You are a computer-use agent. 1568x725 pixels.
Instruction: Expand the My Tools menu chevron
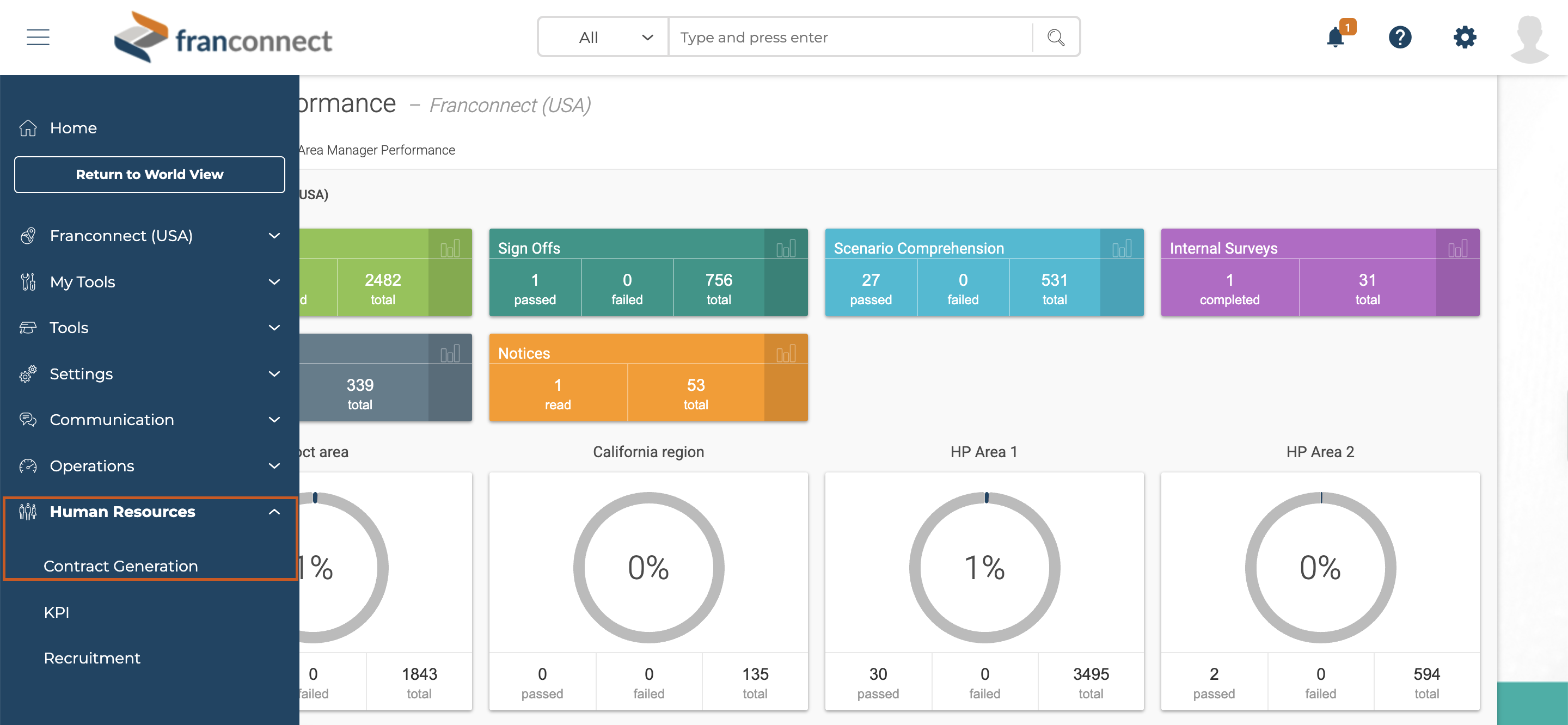[x=274, y=282]
